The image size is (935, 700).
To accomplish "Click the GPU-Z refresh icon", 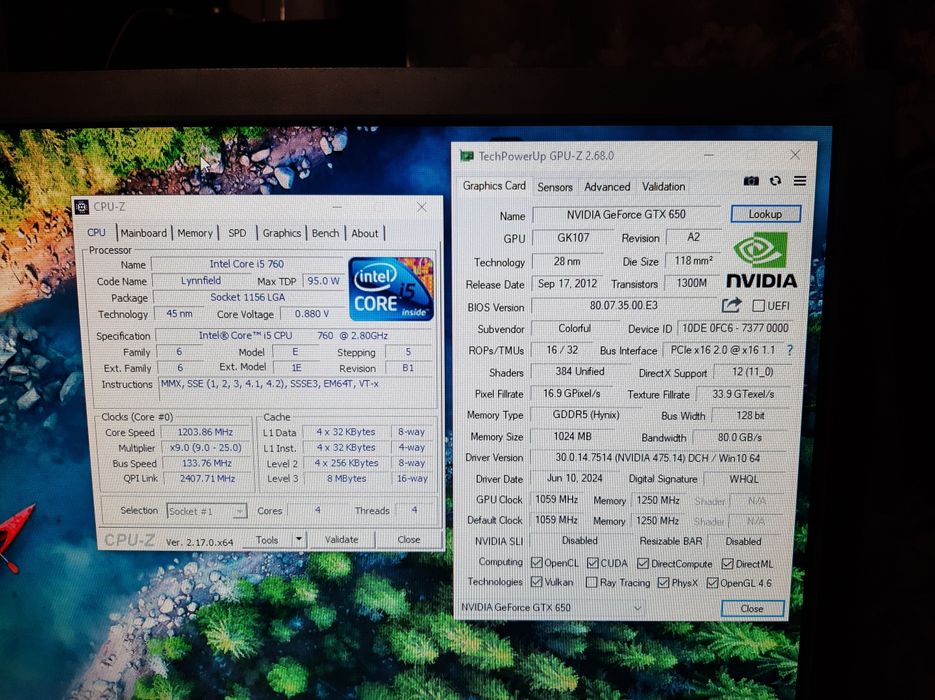I will point(775,181).
